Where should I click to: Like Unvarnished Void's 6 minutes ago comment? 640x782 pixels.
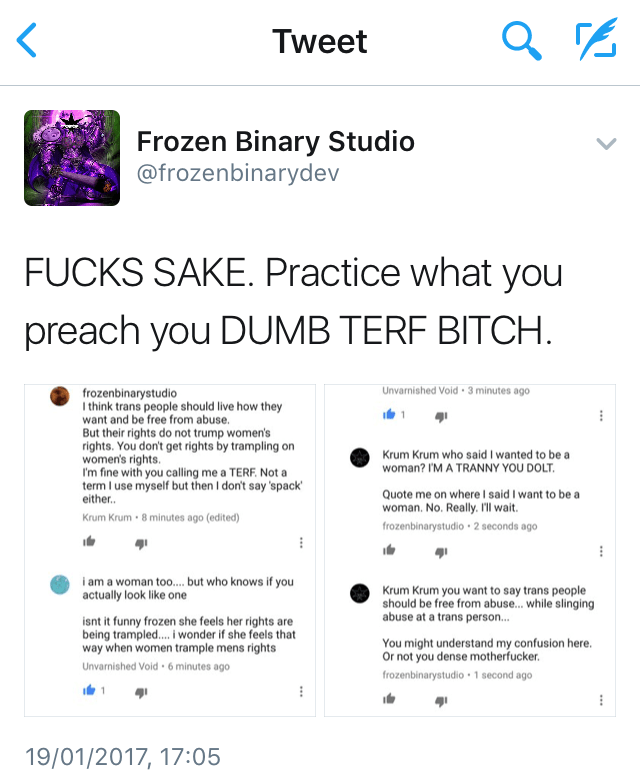(x=90, y=691)
